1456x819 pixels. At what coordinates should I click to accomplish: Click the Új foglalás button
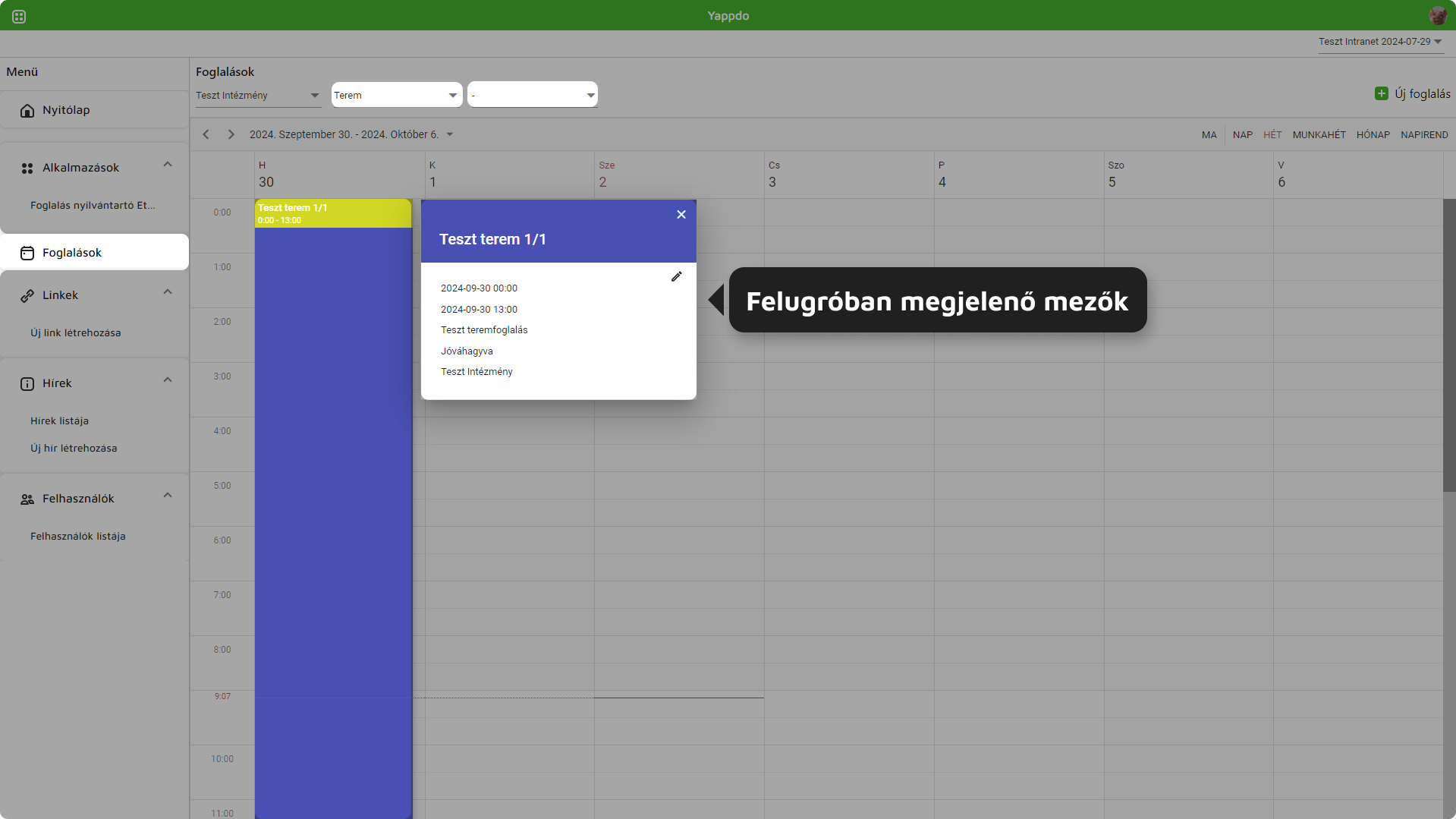[1412, 93]
